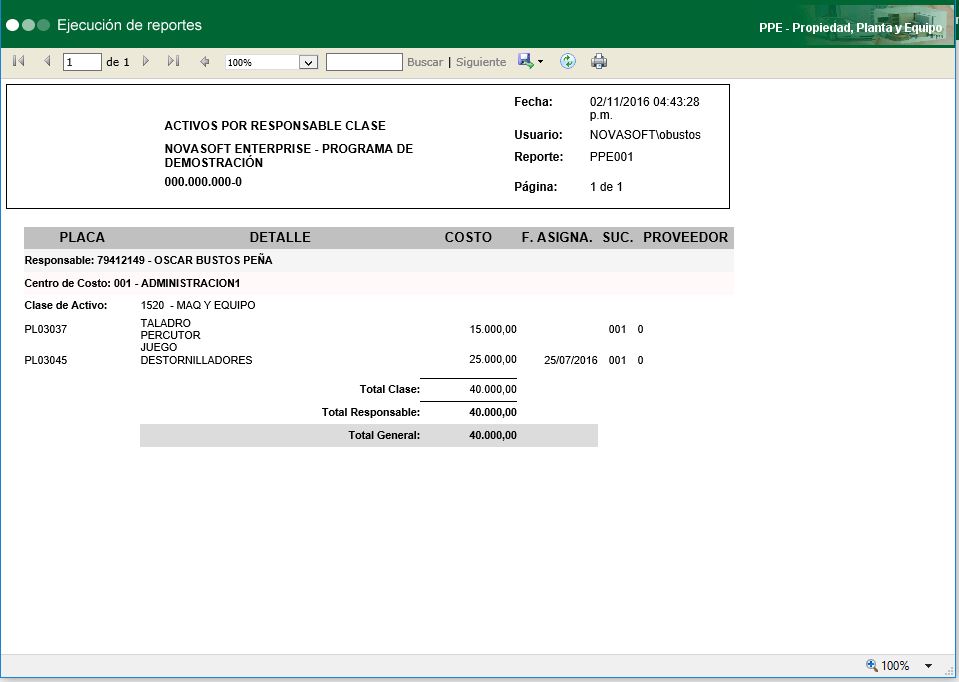
Task: Select asset plate PL03037
Action: pos(45,329)
